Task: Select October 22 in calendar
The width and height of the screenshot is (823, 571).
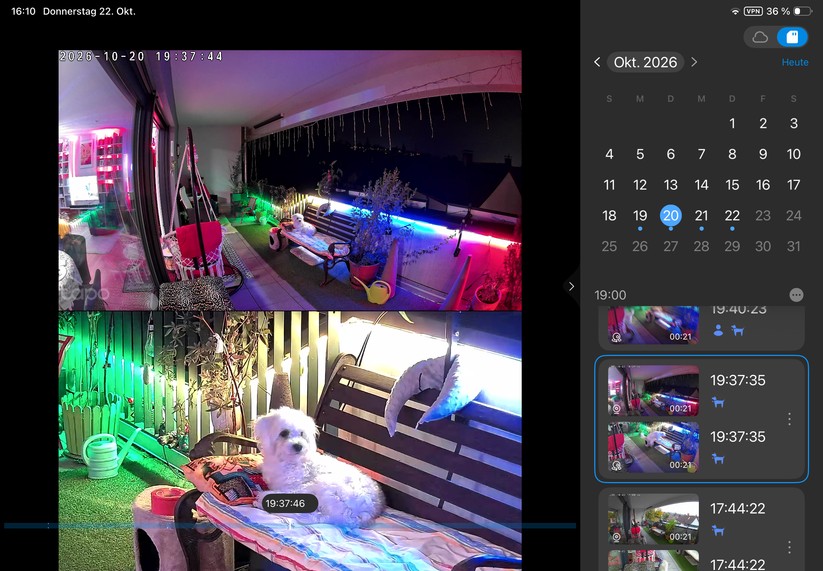Action: point(732,216)
